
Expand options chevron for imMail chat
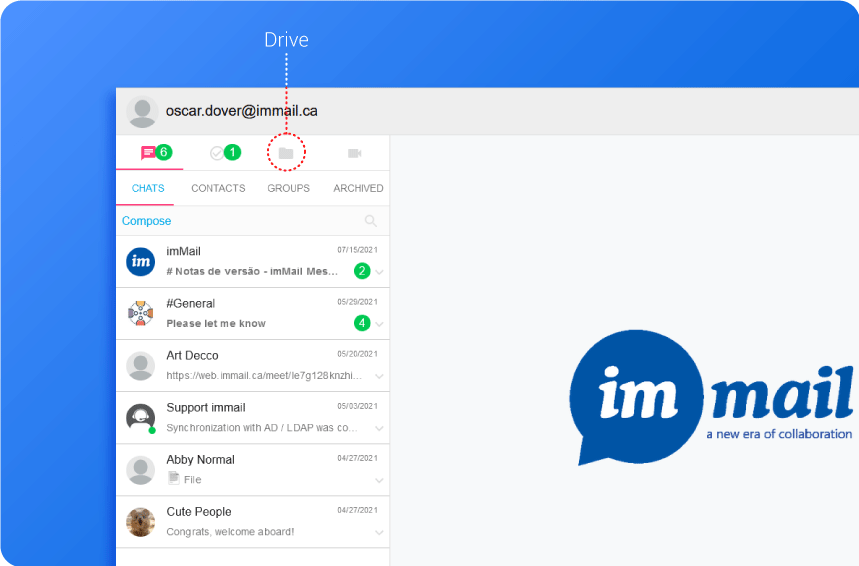(379, 272)
